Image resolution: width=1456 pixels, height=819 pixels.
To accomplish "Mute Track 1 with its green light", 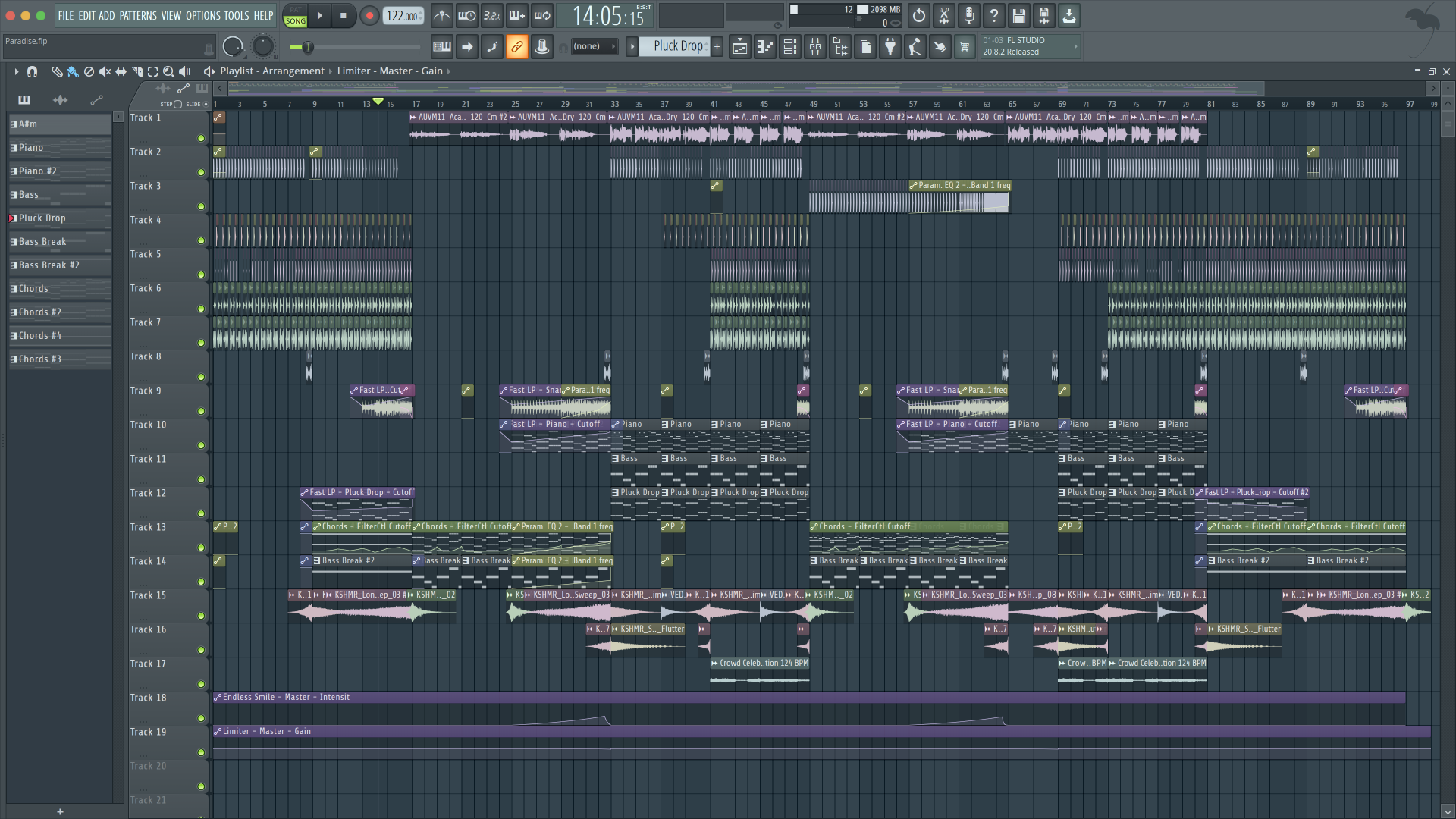I will 201,138.
